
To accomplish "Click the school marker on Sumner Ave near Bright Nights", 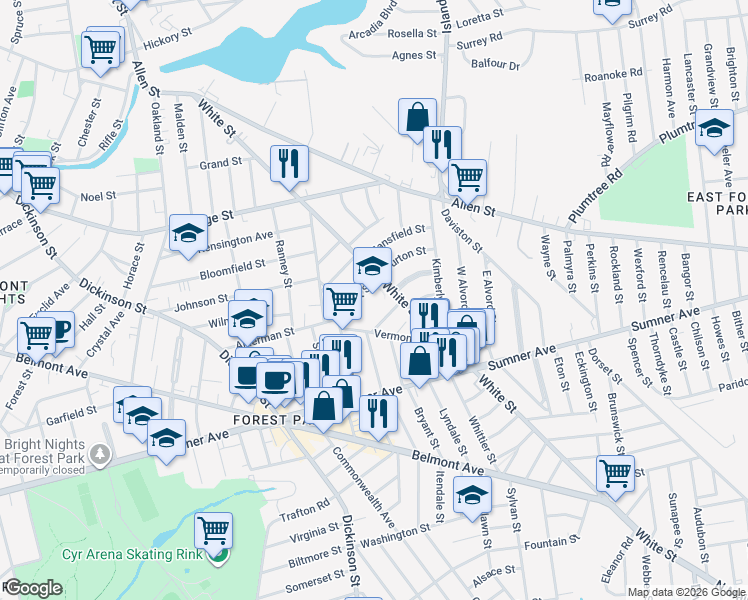I will point(166,438).
